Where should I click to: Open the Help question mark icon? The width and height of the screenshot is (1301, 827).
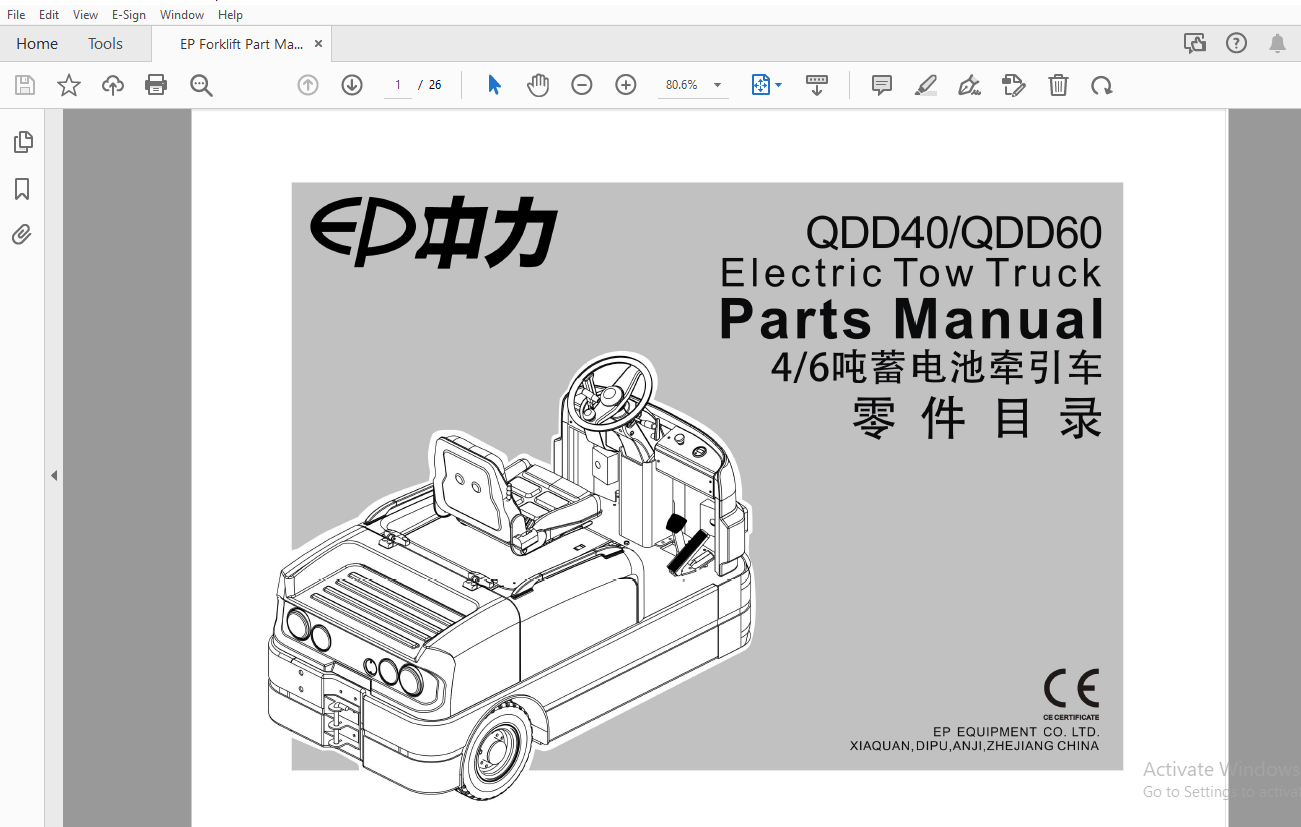[1237, 43]
